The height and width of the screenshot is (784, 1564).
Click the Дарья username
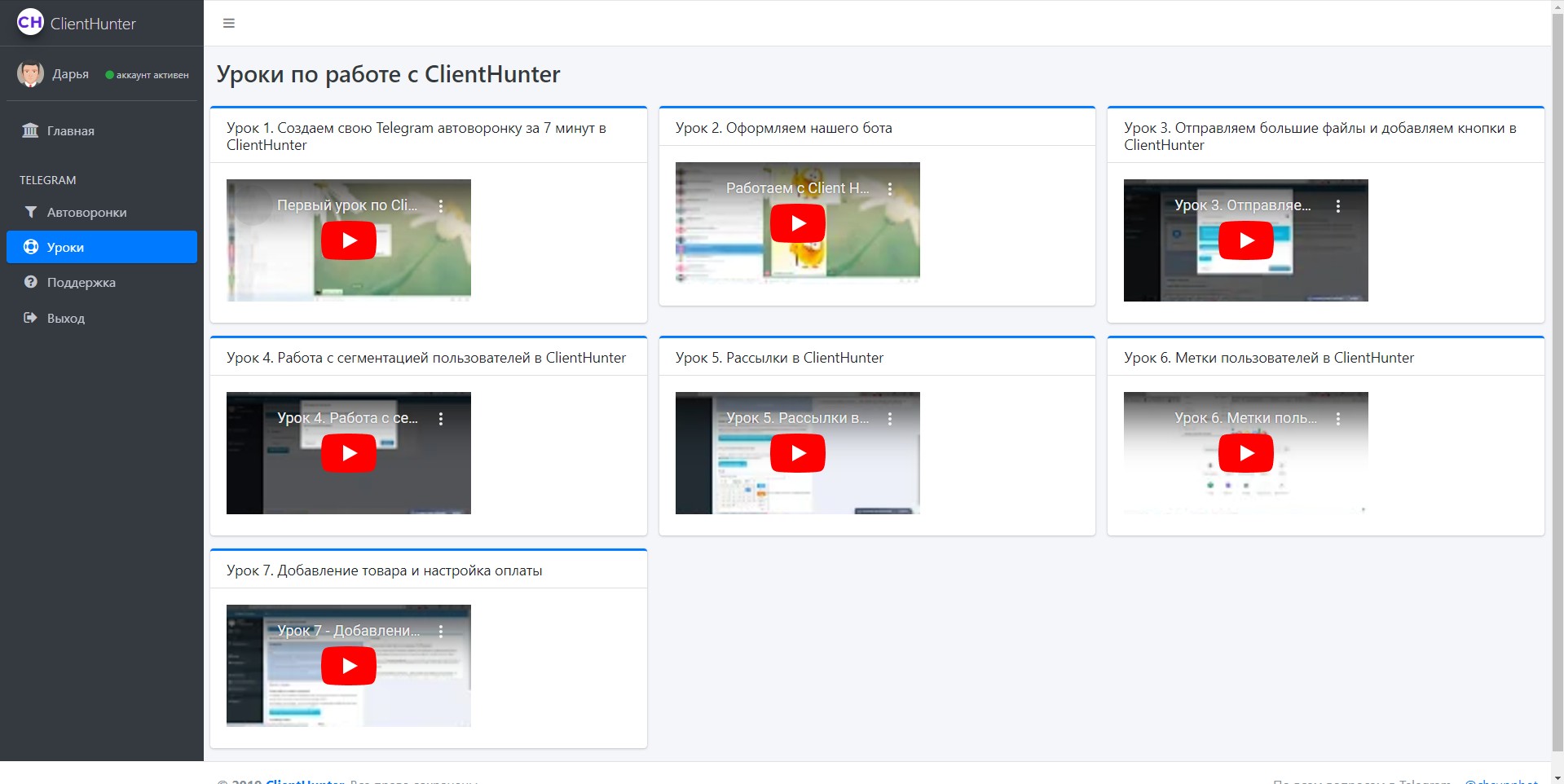(71, 74)
